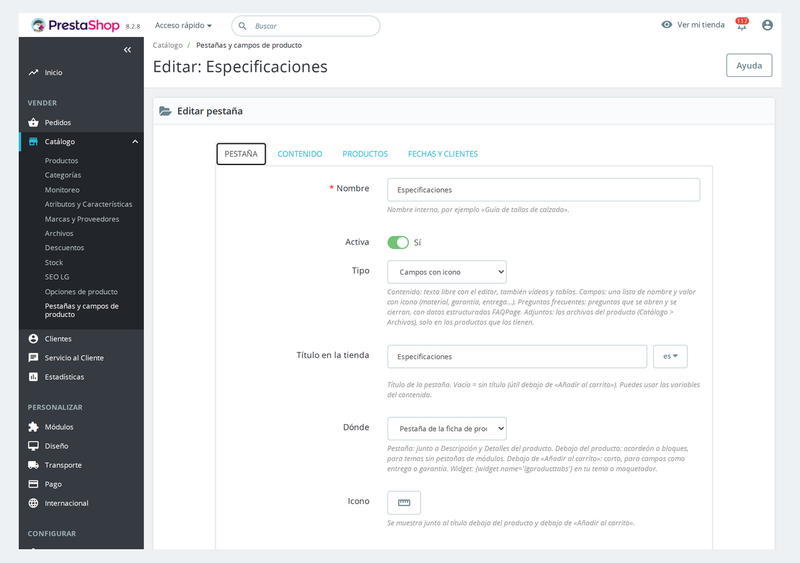Screen dimensions: 800x563
Task: Click the Catálogo breadcrumb link
Action: (x=167, y=45)
